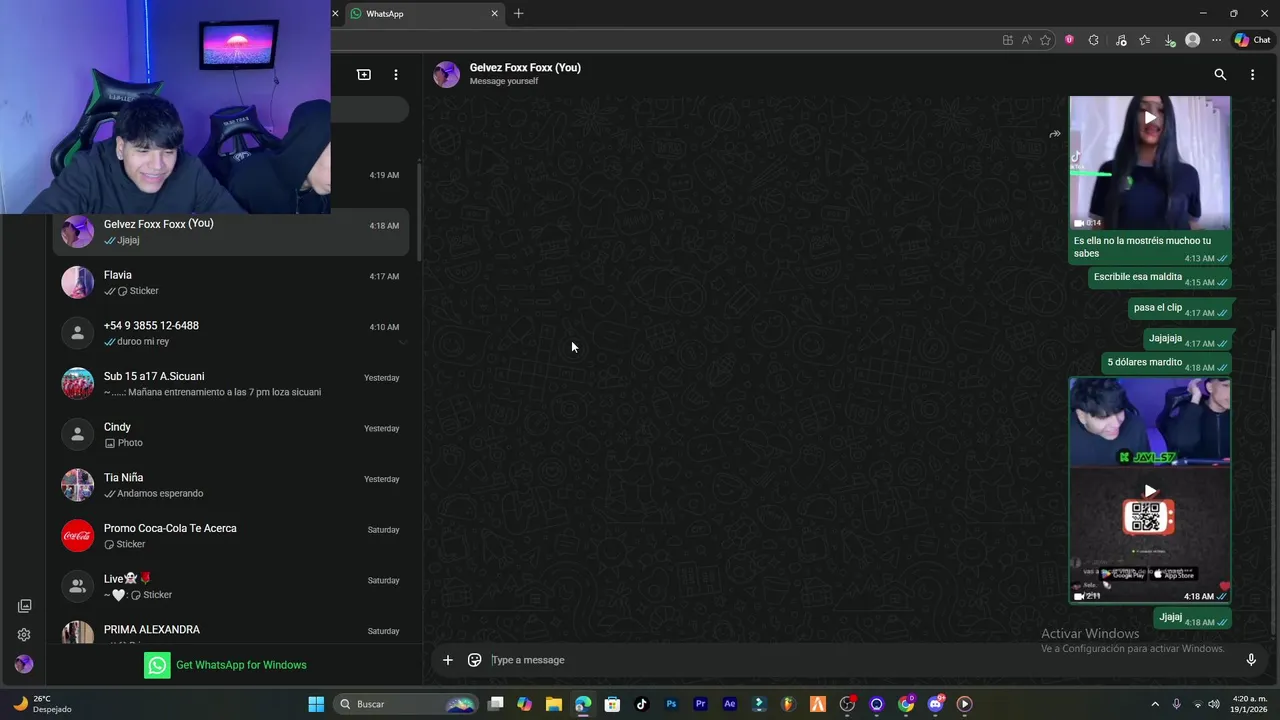Open WhatsApp settings gear in left rail
Image resolution: width=1280 pixels, height=720 pixels.
click(24, 635)
